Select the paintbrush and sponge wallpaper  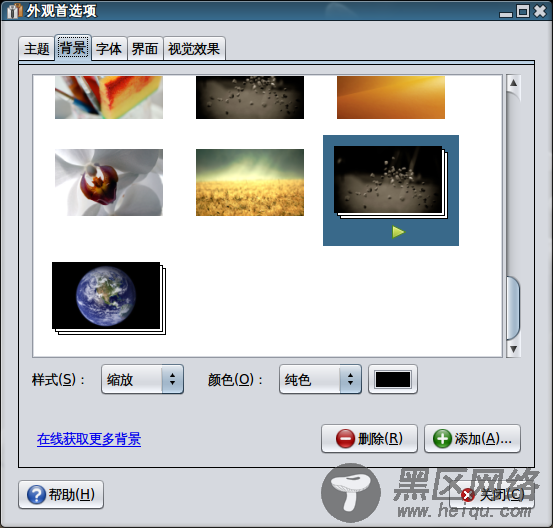(109, 97)
